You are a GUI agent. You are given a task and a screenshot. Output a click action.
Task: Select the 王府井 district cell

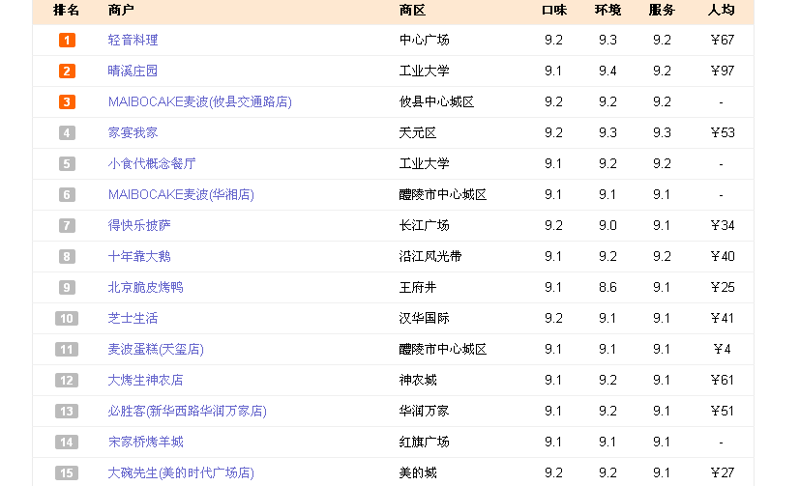418,288
